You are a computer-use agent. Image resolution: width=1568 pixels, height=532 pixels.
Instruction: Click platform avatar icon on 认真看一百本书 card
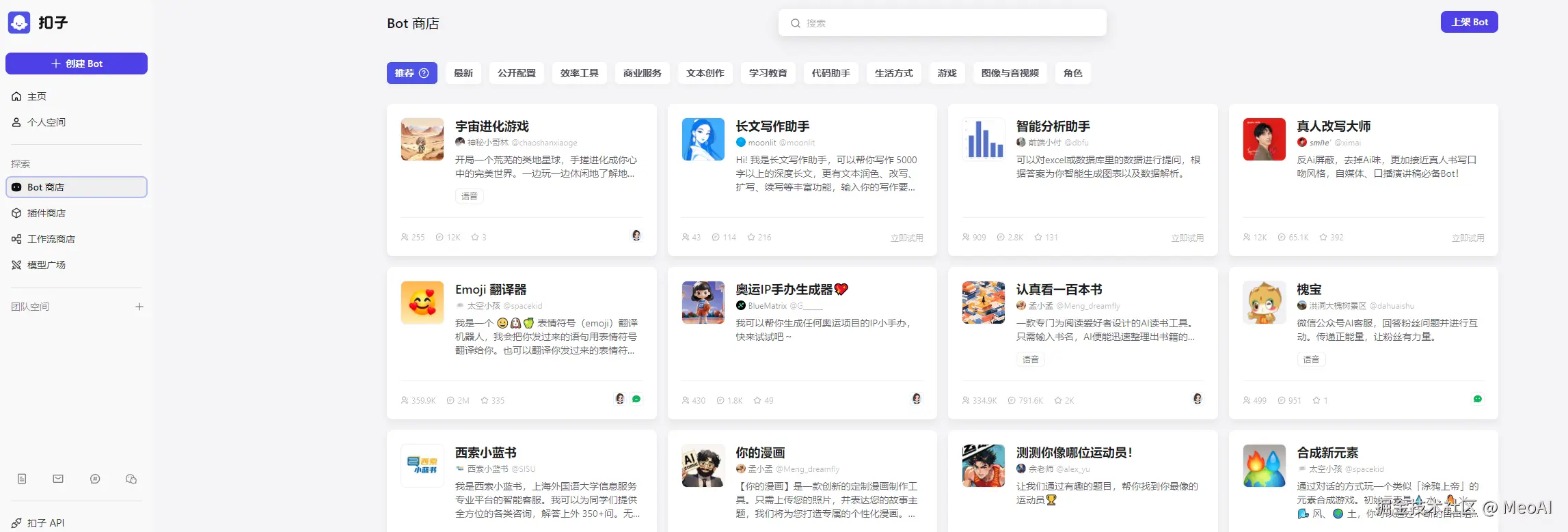click(x=1198, y=399)
